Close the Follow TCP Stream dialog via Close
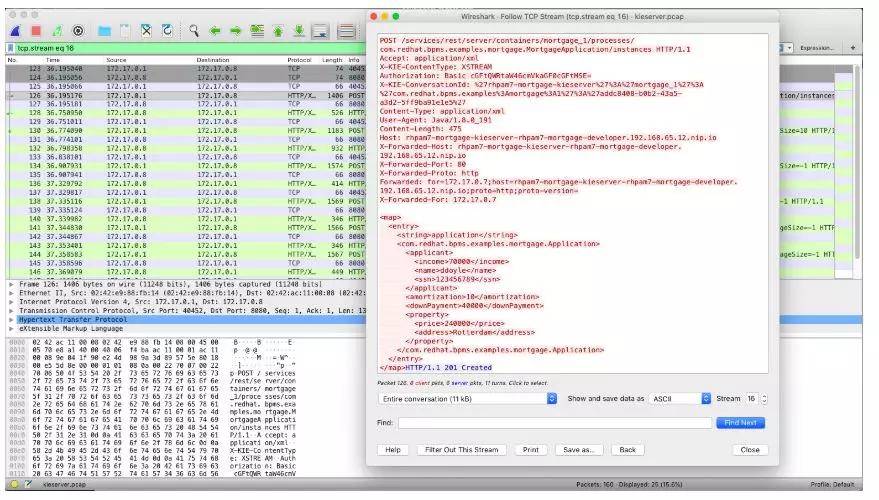This screenshot has width=879, height=500. [x=750, y=450]
